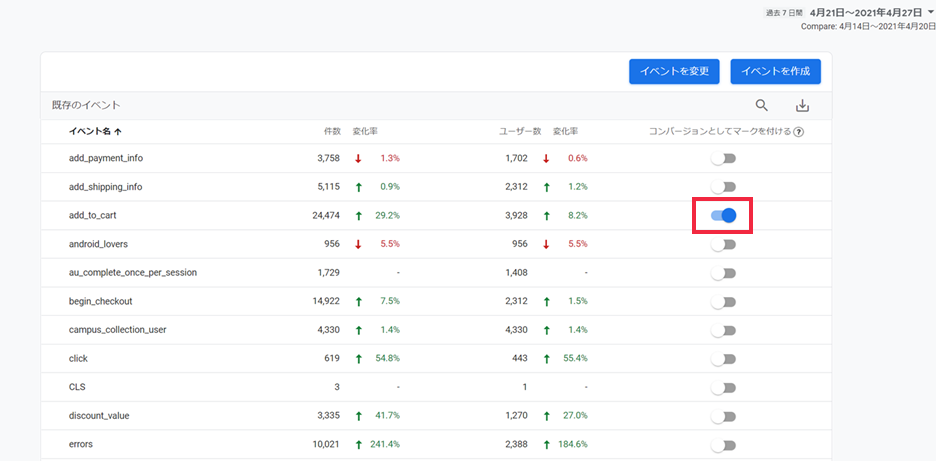The height and width of the screenshot is (461, 936).
Task: Sort by 件数 column header
Action: (331, 131)
